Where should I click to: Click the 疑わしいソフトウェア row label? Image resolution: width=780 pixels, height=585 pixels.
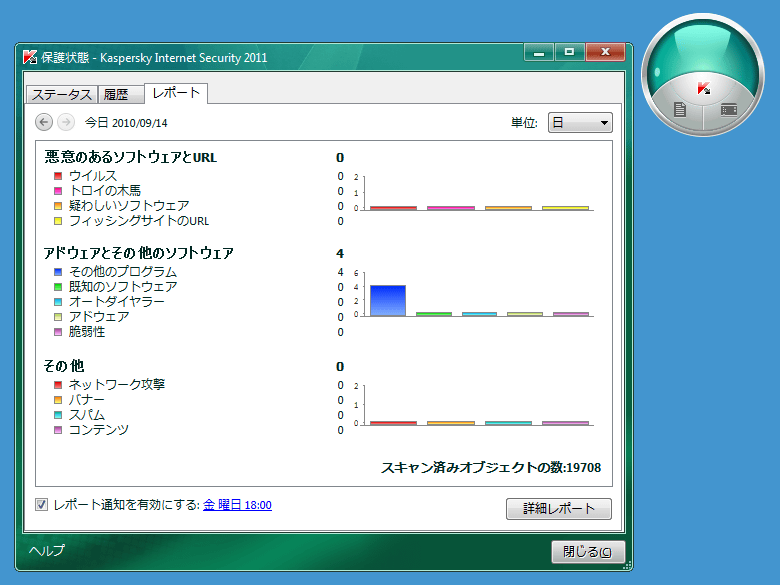click(x=129, y=205)
